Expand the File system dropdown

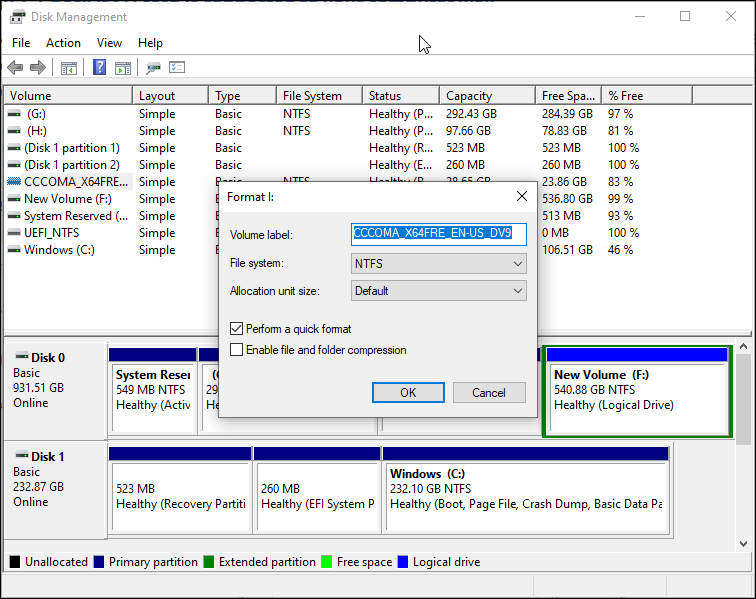pyautogui.click(x=439, y=264)
